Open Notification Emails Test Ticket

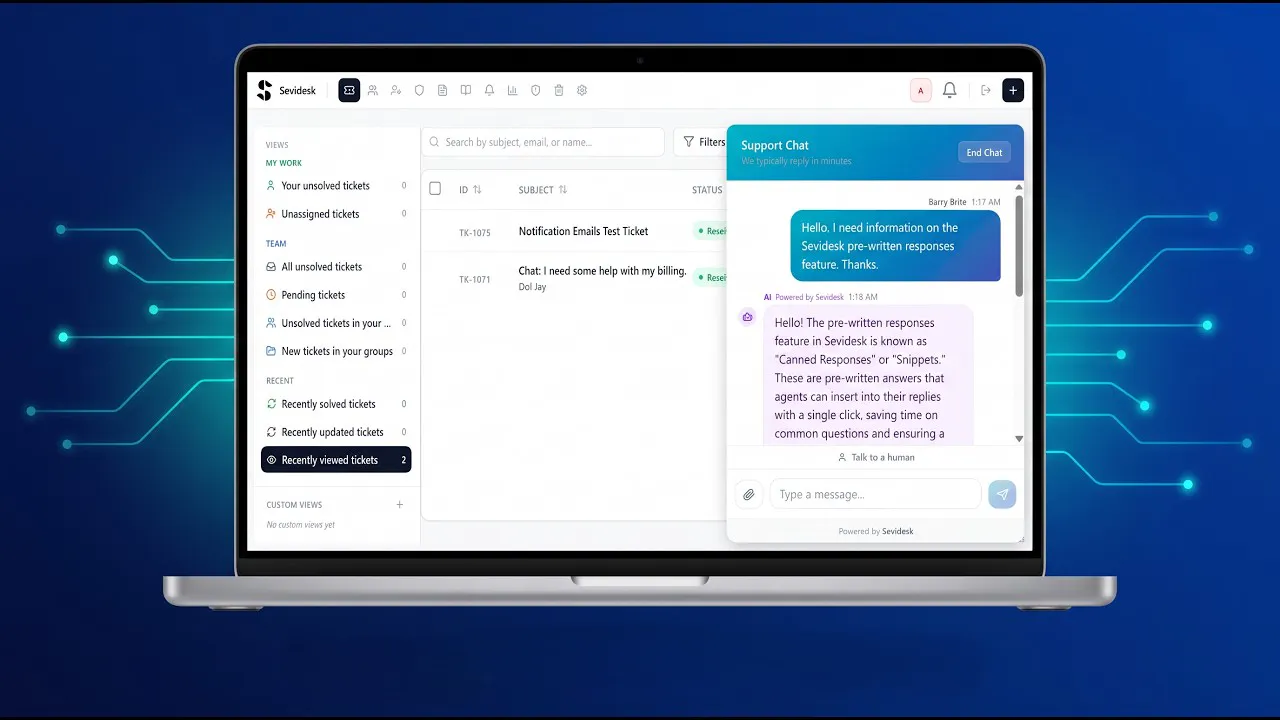click(583, 231)
